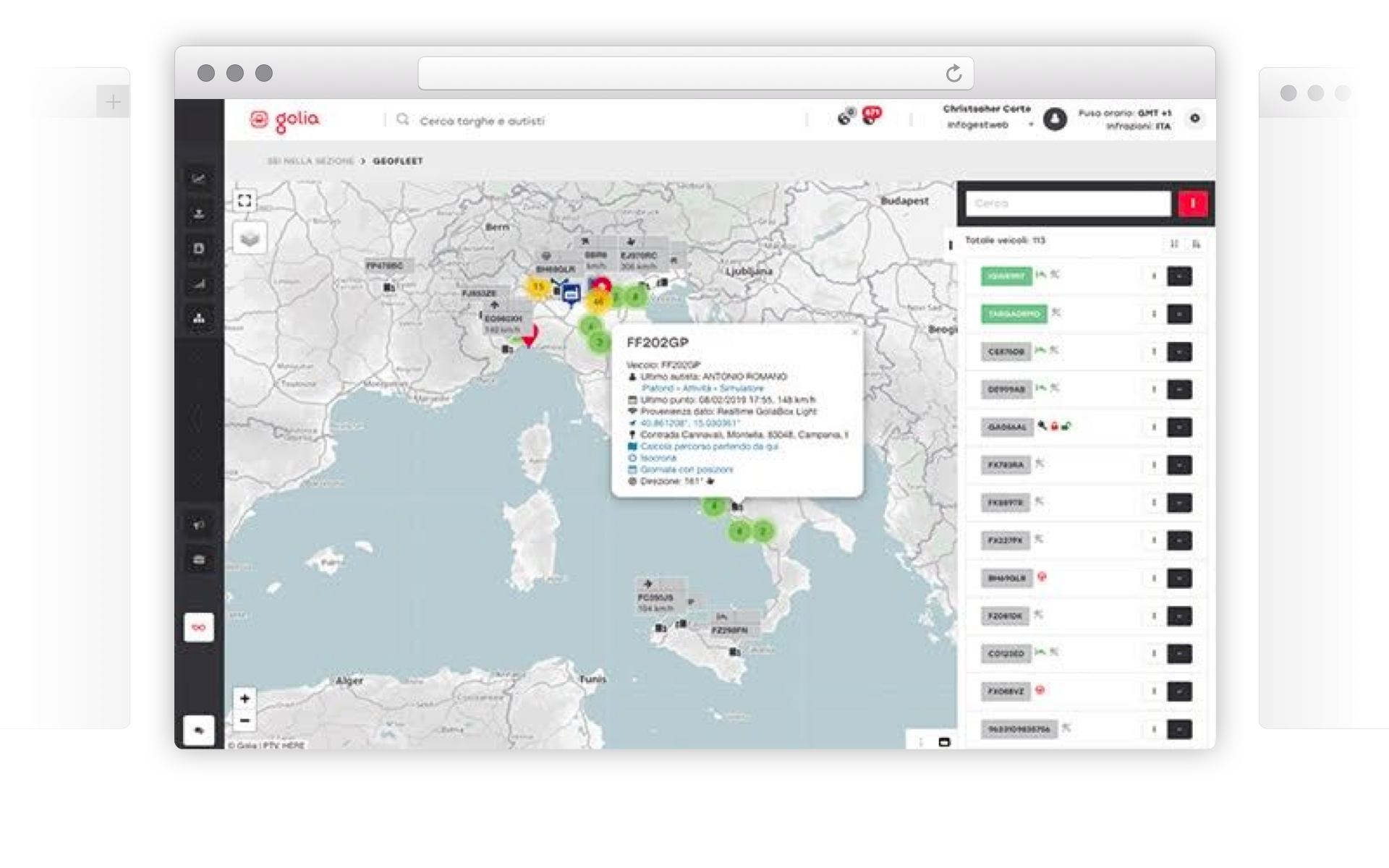This screenshot has height=868, width=1389.
Task: Open the briefcase sidebar icon
Action: click(199, 559)
